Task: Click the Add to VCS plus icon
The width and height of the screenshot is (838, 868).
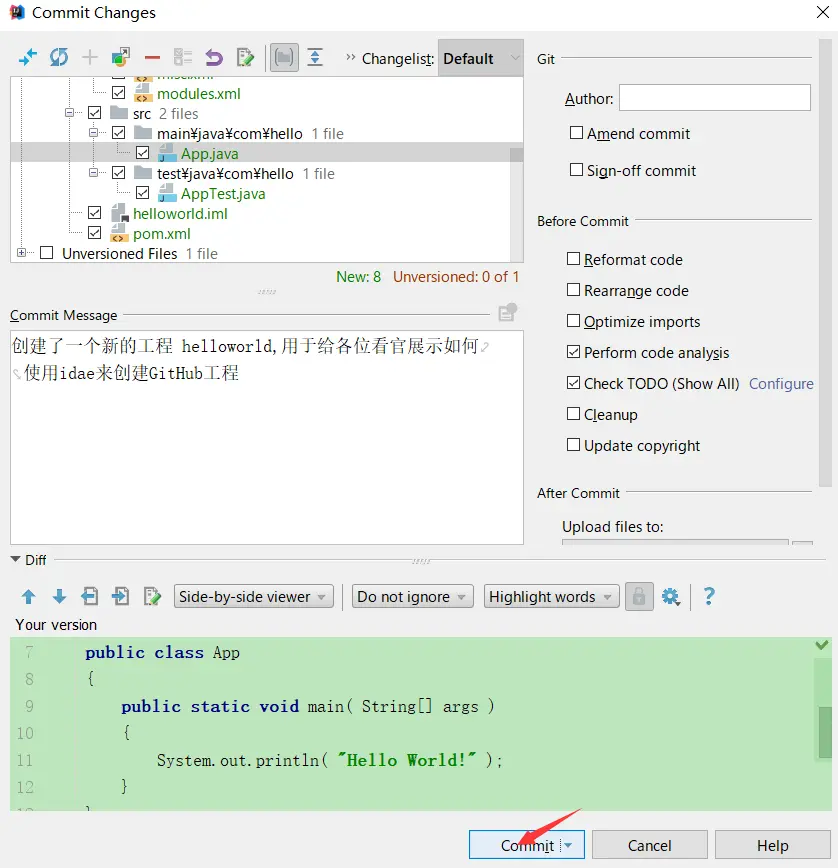Action: [x=90, y=57]
